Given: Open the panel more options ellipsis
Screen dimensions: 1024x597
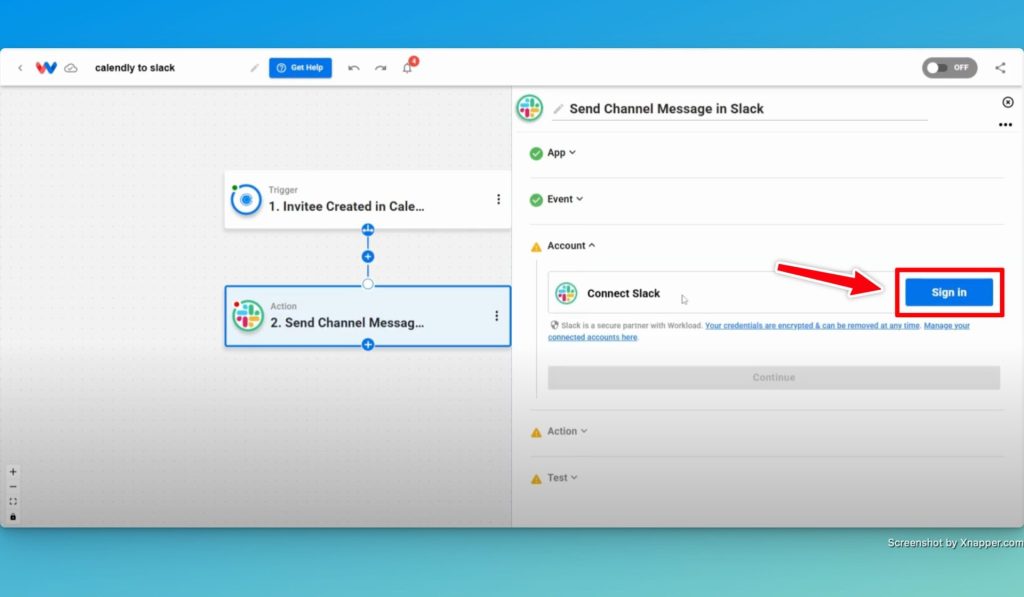Looking at the screenshot, I should (1005, 125).
